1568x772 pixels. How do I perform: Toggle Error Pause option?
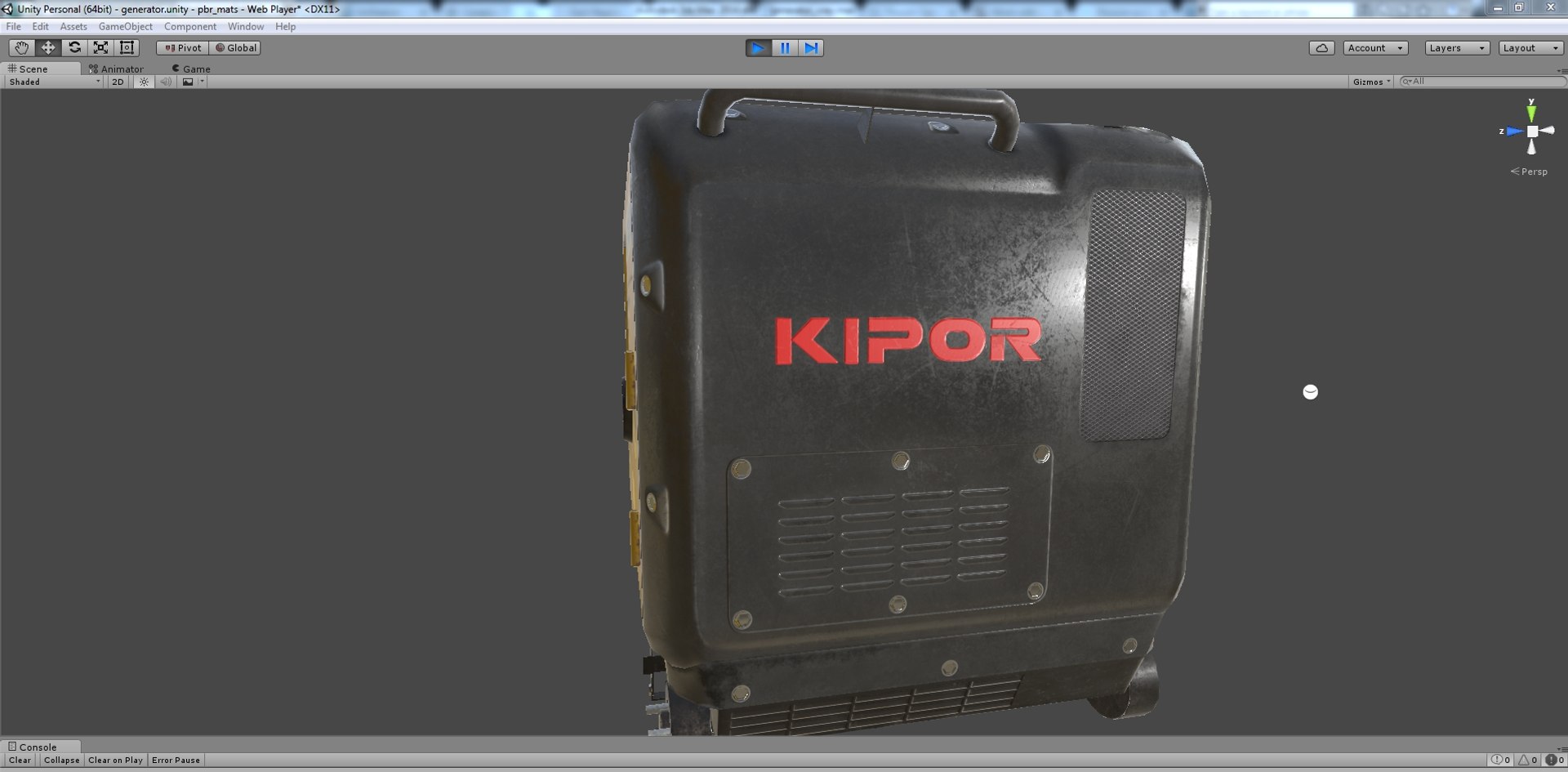[x=176, y=760]
